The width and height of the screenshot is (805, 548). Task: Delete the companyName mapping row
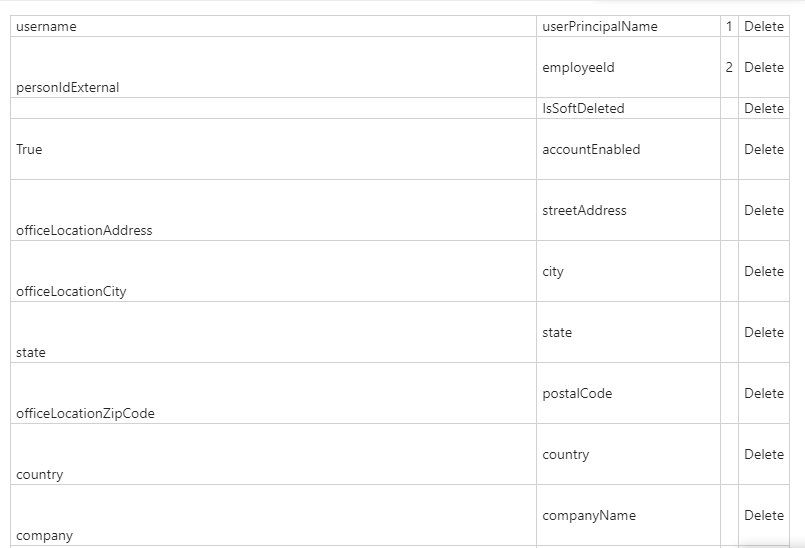coord(763,516)
